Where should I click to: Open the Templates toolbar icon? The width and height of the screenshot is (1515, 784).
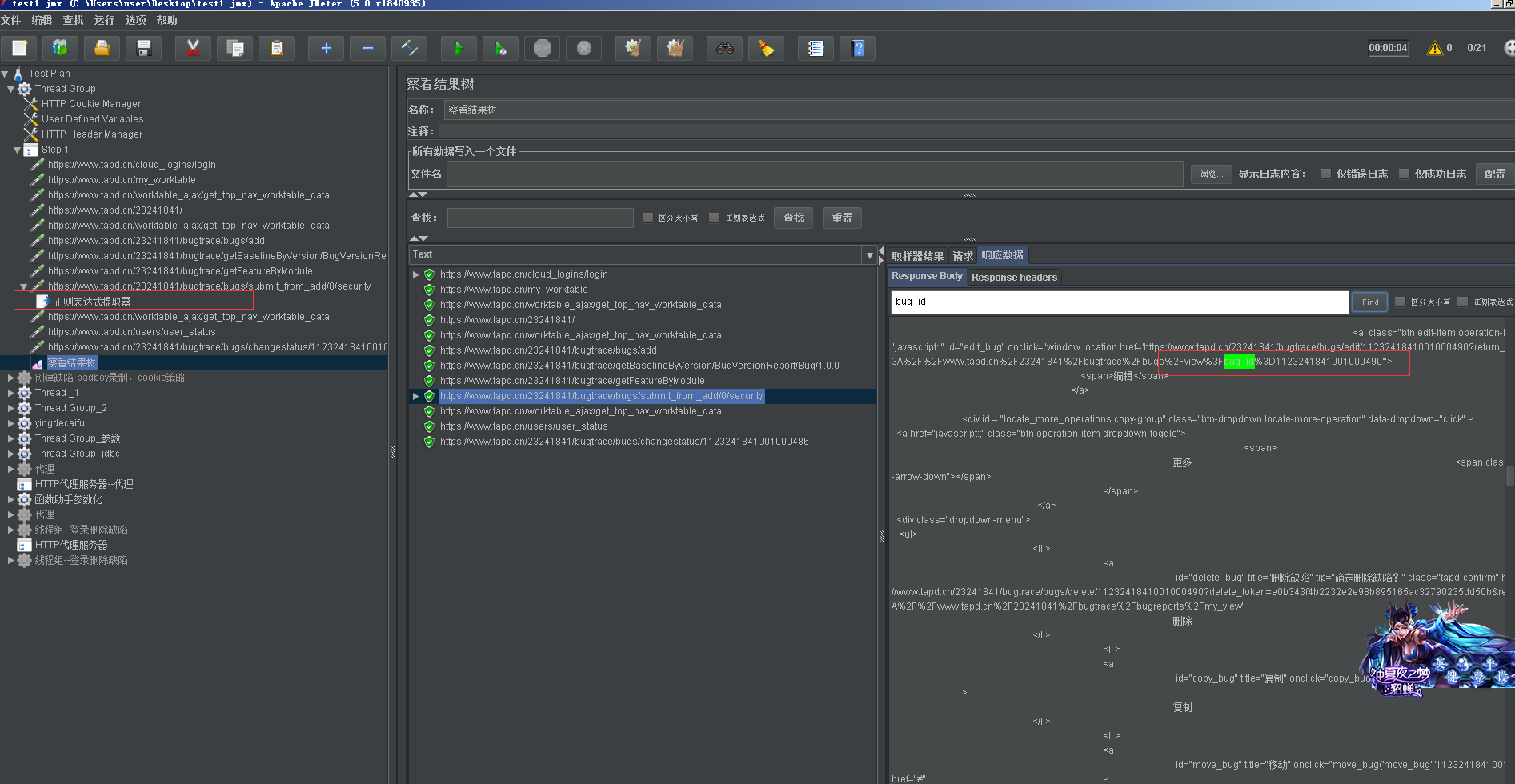tap(60, 48)
